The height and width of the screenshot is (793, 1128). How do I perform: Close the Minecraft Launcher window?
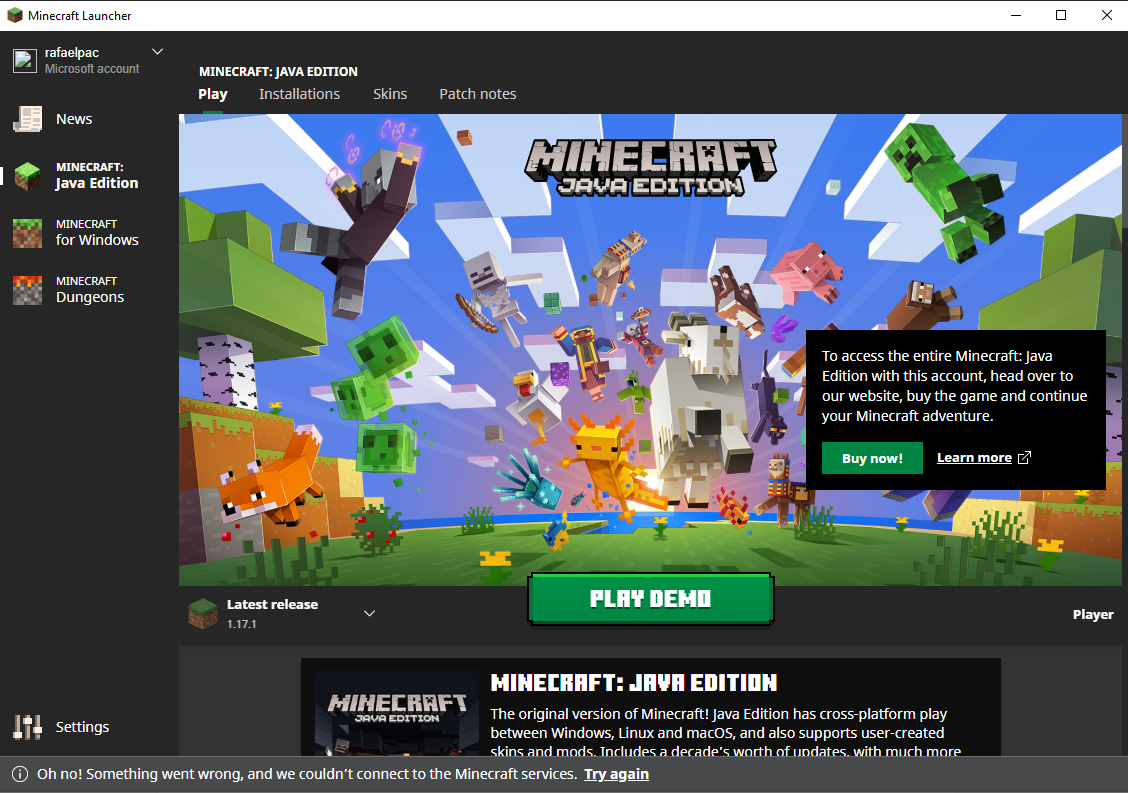(x=1106, y=15)
